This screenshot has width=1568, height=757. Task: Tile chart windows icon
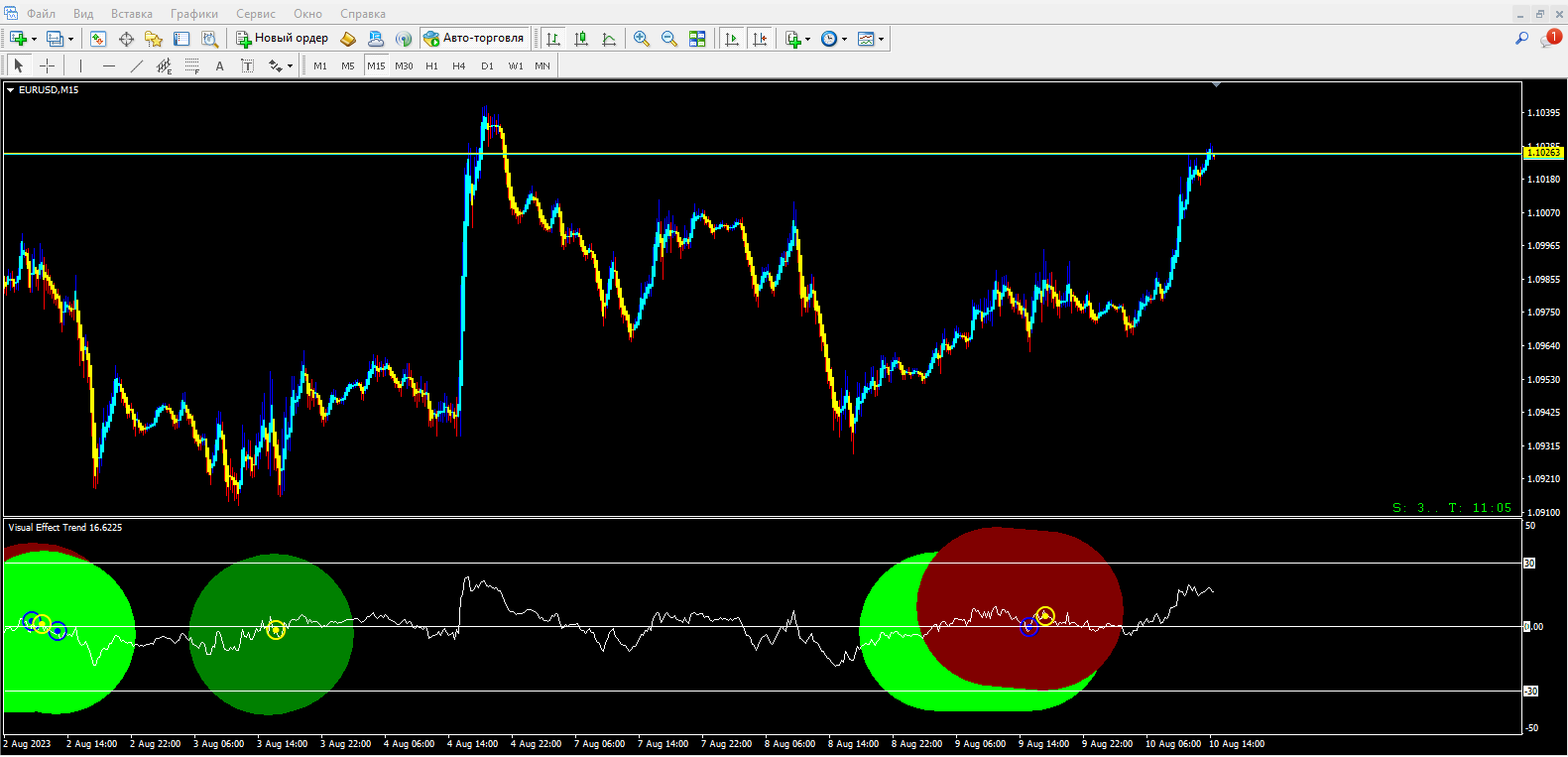click(x=697, y=39)
